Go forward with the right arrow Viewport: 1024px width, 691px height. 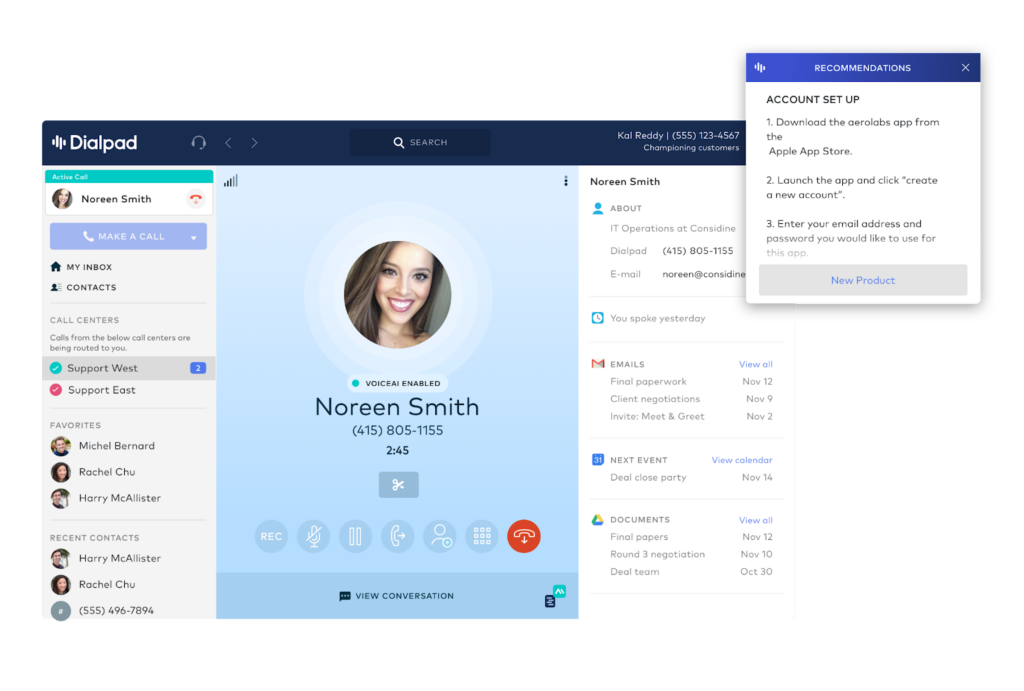click(254, 142)
